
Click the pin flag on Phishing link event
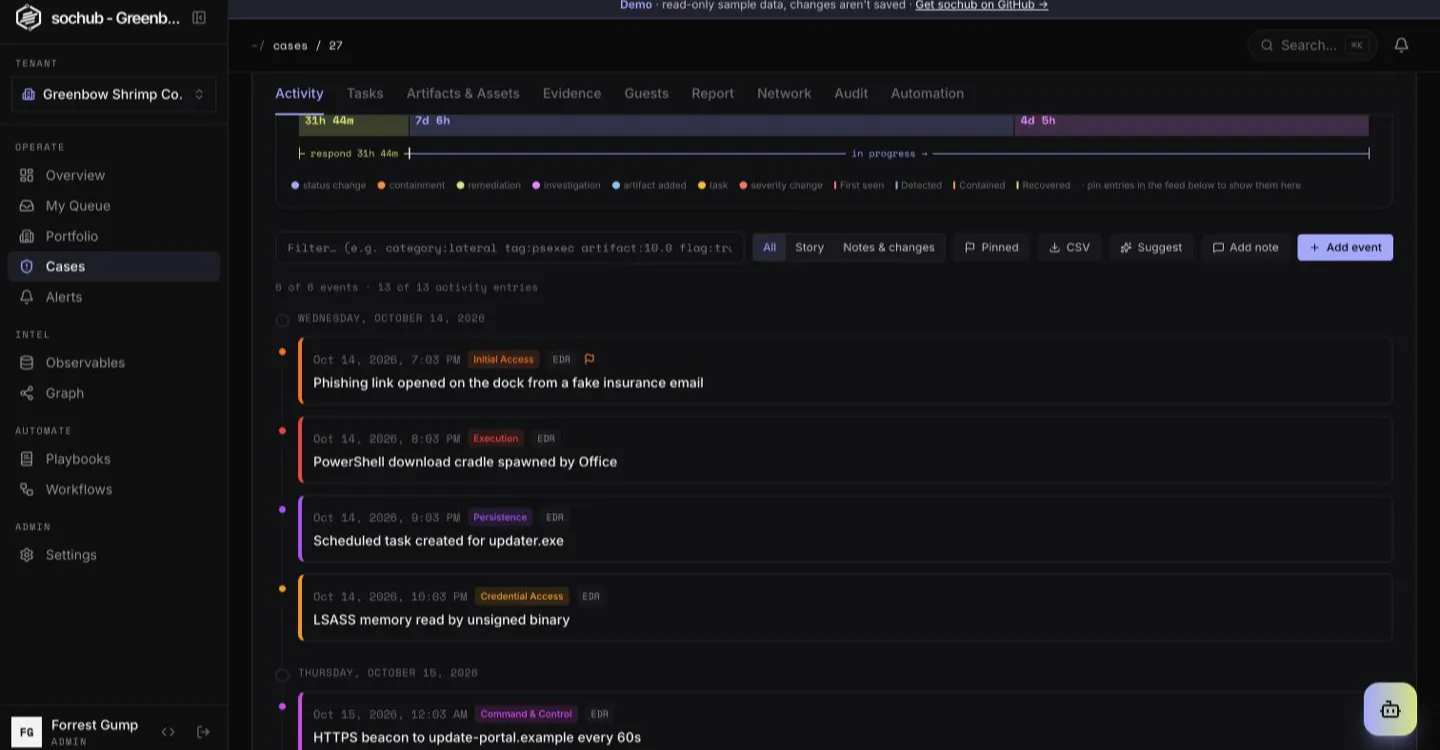pos(589,359)
